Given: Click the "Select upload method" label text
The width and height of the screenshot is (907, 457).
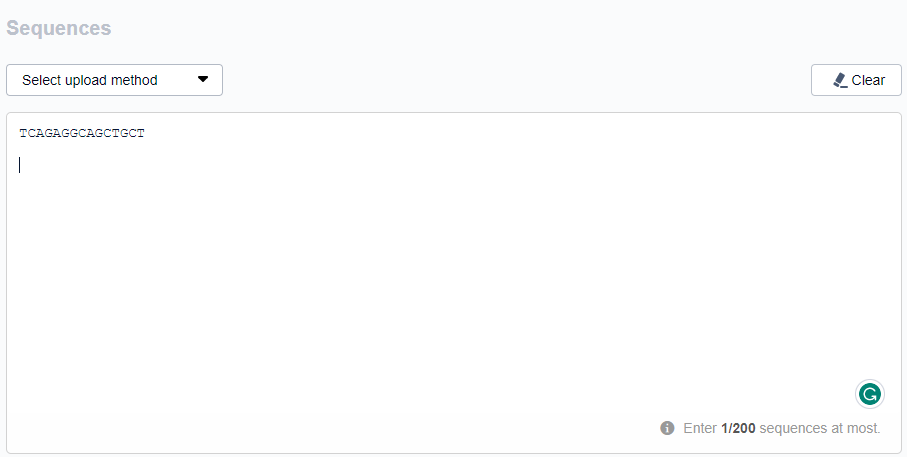Looking at the screenshot, I should [90, 80].
